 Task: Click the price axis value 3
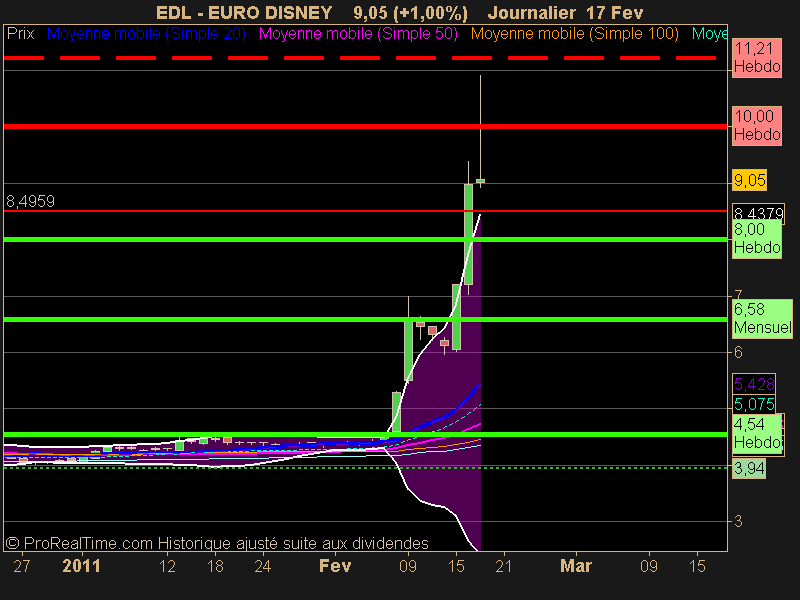pyautogui.click(x=738, y=521)
